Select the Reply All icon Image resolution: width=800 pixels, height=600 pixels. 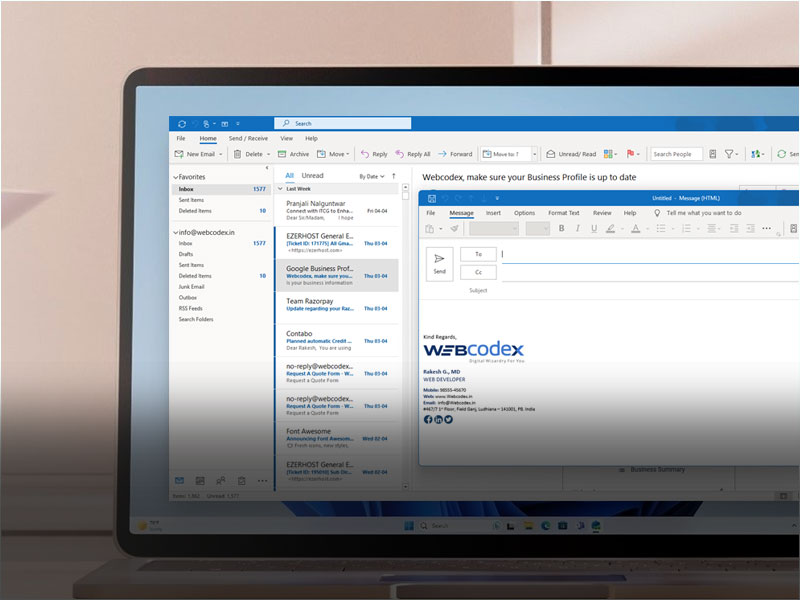tap(410, 153)
